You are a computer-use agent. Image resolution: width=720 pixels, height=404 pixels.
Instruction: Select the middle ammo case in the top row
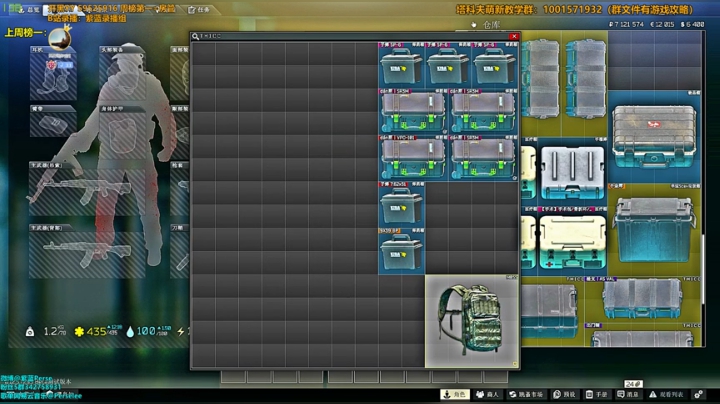coord(448,65)
